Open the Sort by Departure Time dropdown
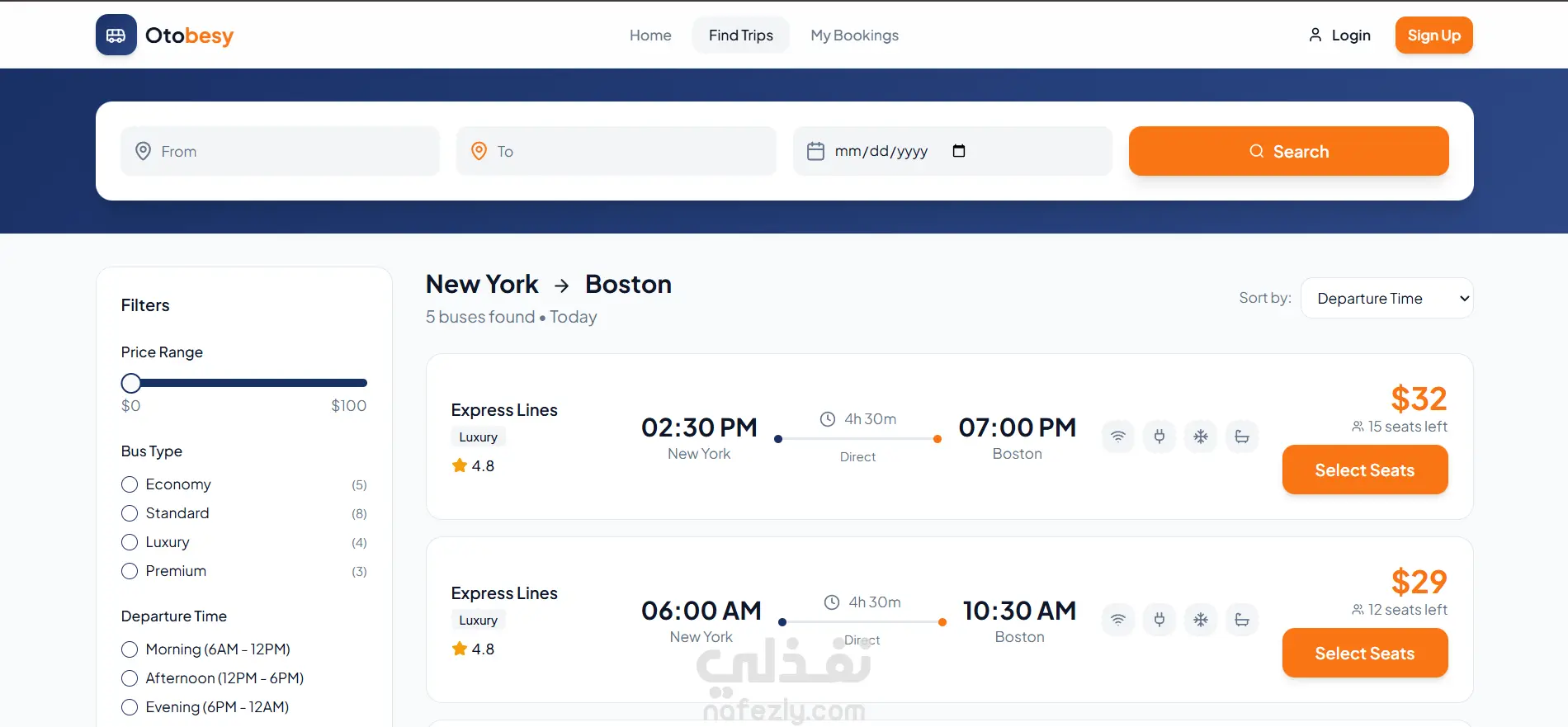Screen dimensions: 1568x727 point(1386,298)
